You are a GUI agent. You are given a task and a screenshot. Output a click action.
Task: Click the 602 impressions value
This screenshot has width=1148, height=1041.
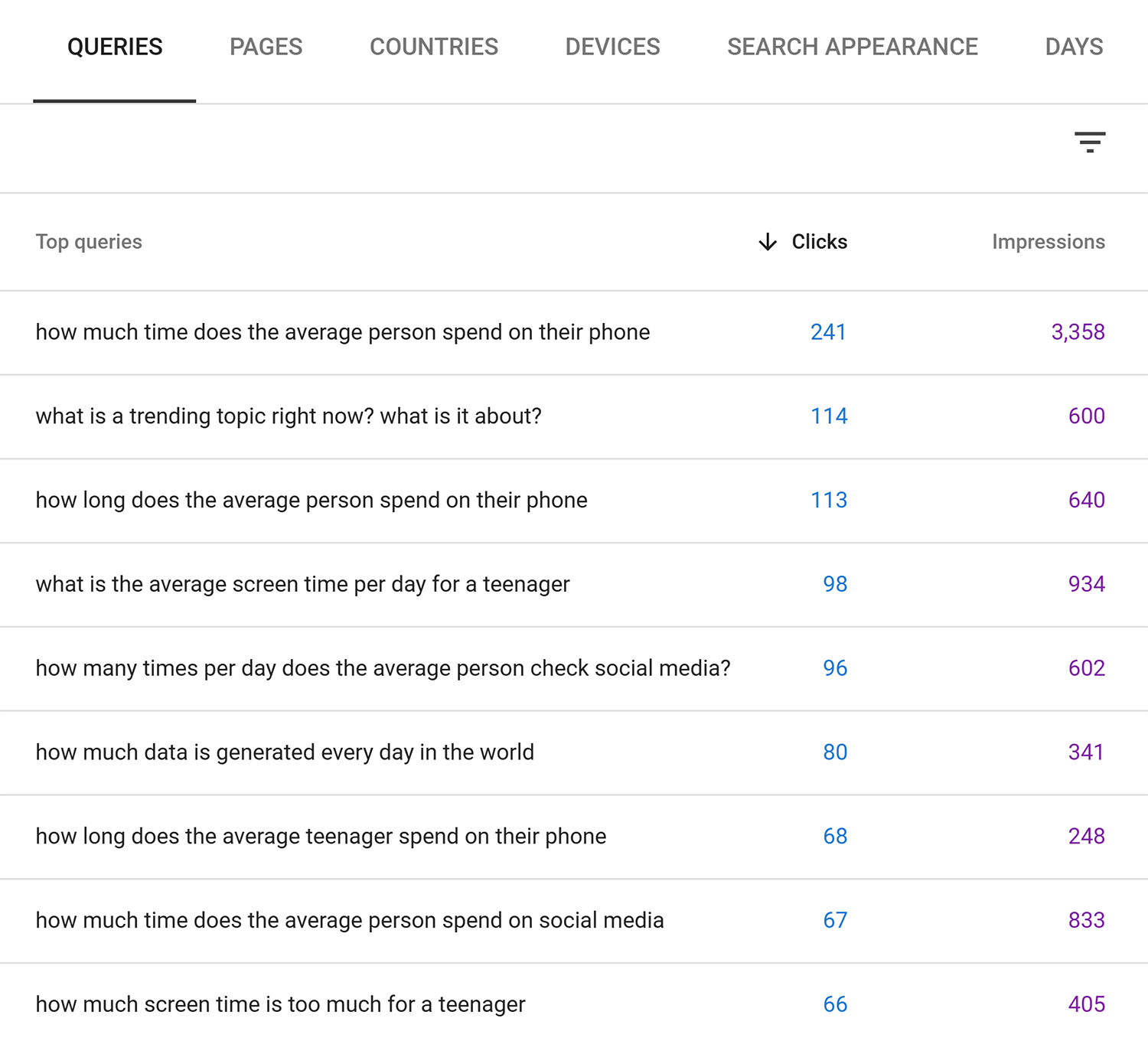tap(1087, 668)
